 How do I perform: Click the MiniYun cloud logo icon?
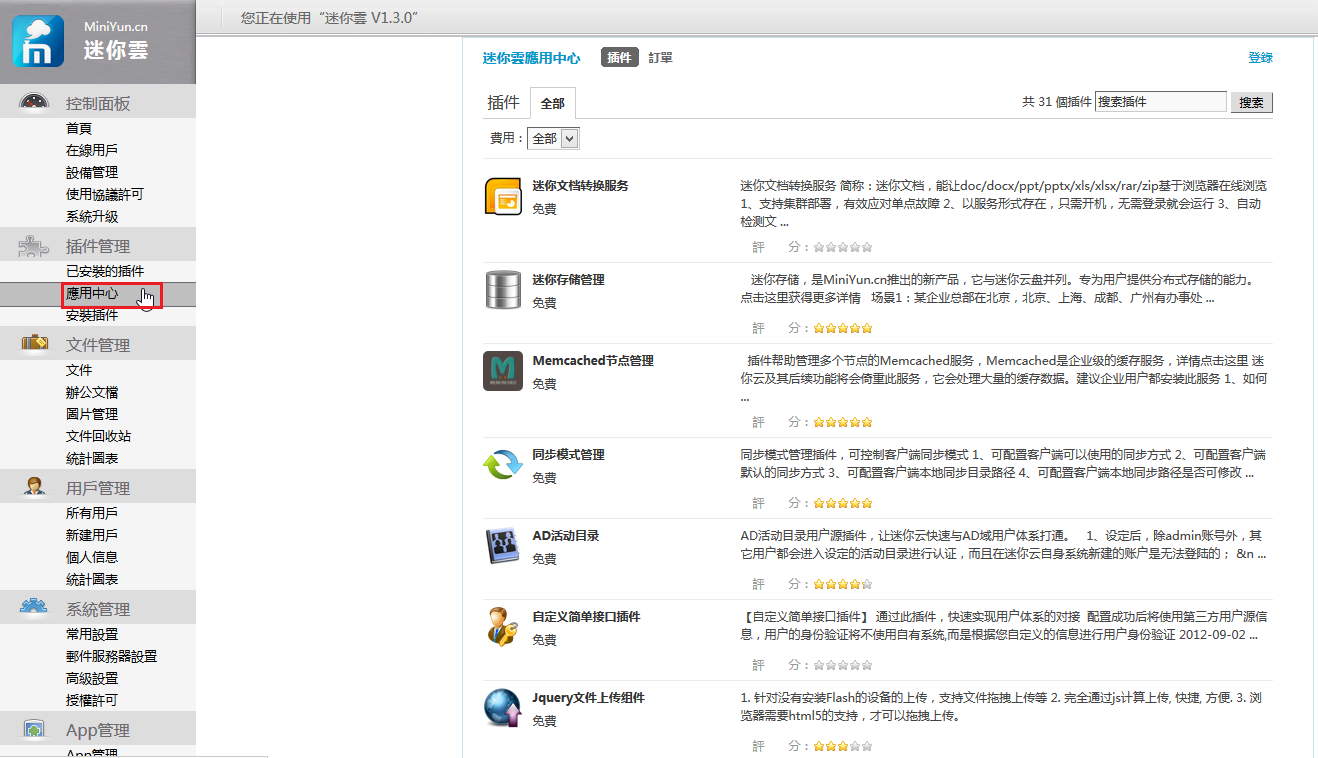pyautogui.click(x=38, y=41)
